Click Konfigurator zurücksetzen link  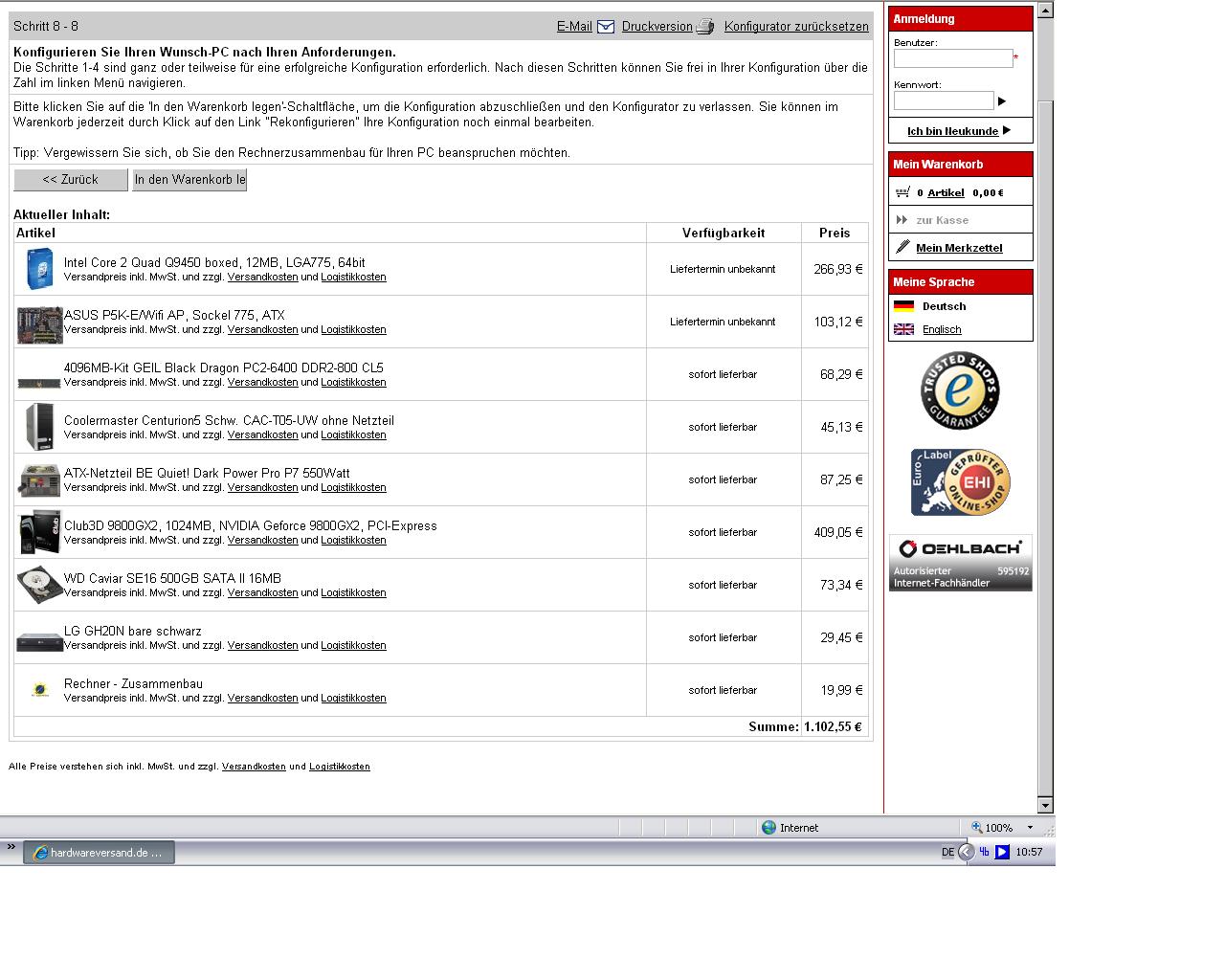coord(796,27)
